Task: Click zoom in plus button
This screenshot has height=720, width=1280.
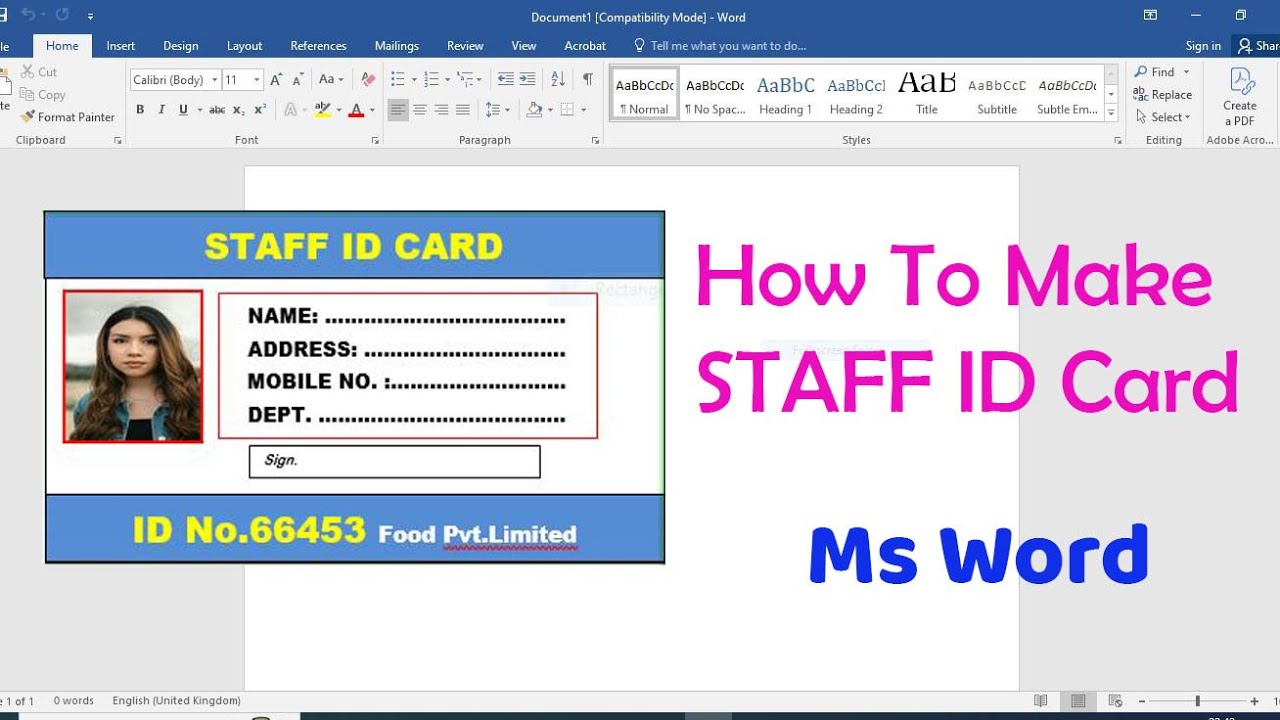Action: [x=1255, y=702]
